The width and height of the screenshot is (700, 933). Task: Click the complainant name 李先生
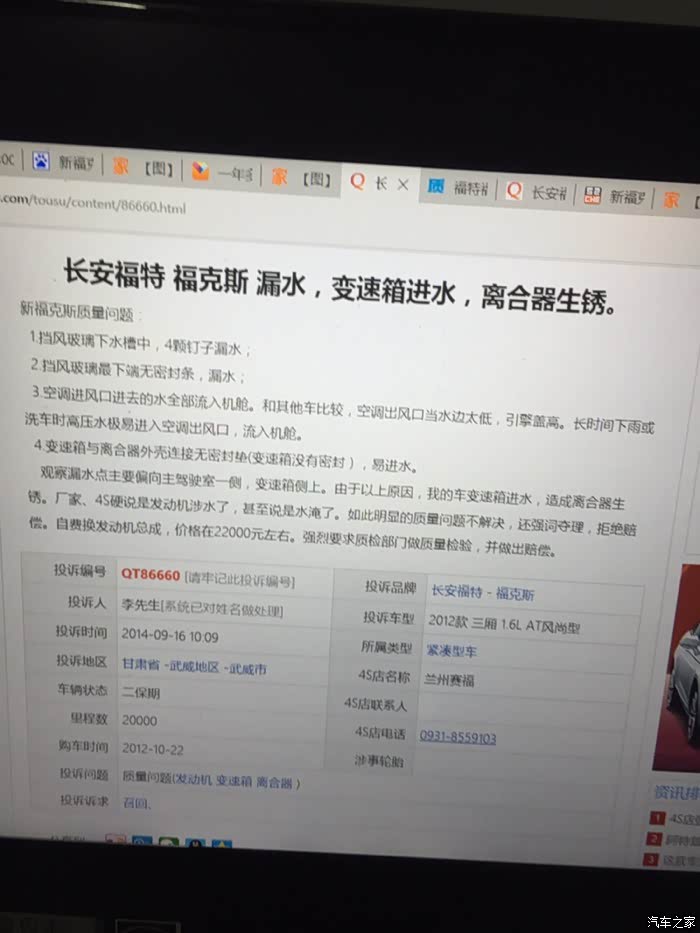(x=140, y=605)
